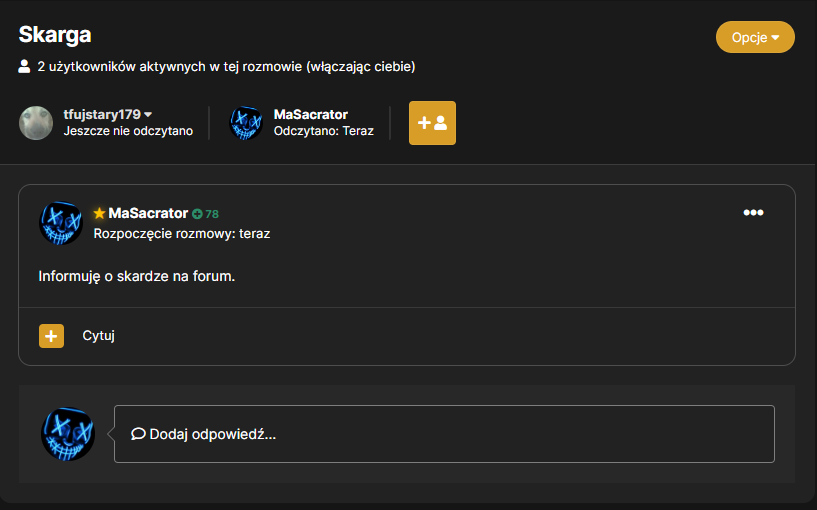
Task: Open MaSacrator avatar in participants list
Action: click(246, 123)
